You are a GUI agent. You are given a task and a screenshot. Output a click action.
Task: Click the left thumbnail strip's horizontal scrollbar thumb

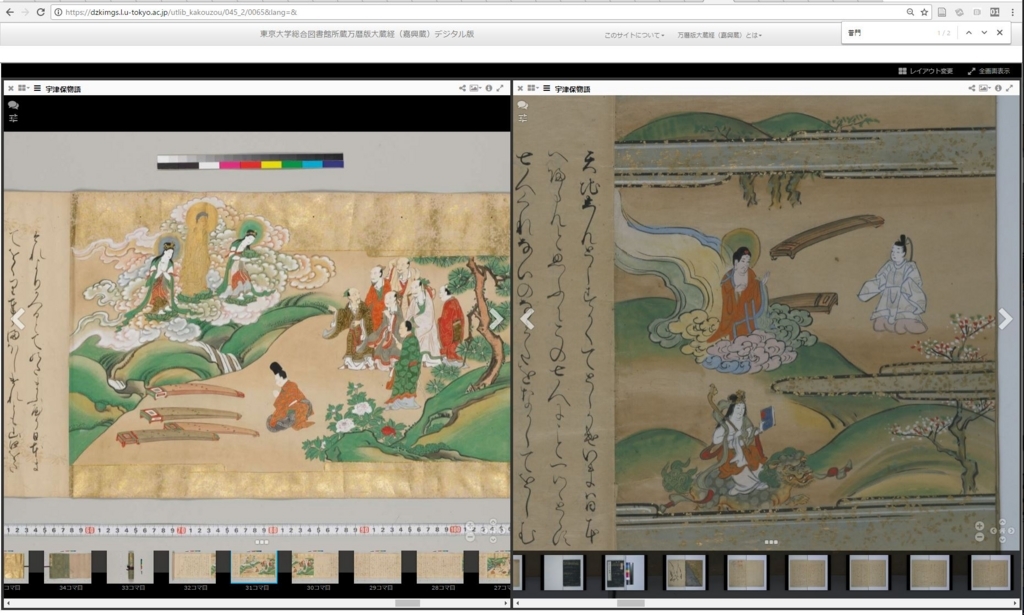click(408, 603)
